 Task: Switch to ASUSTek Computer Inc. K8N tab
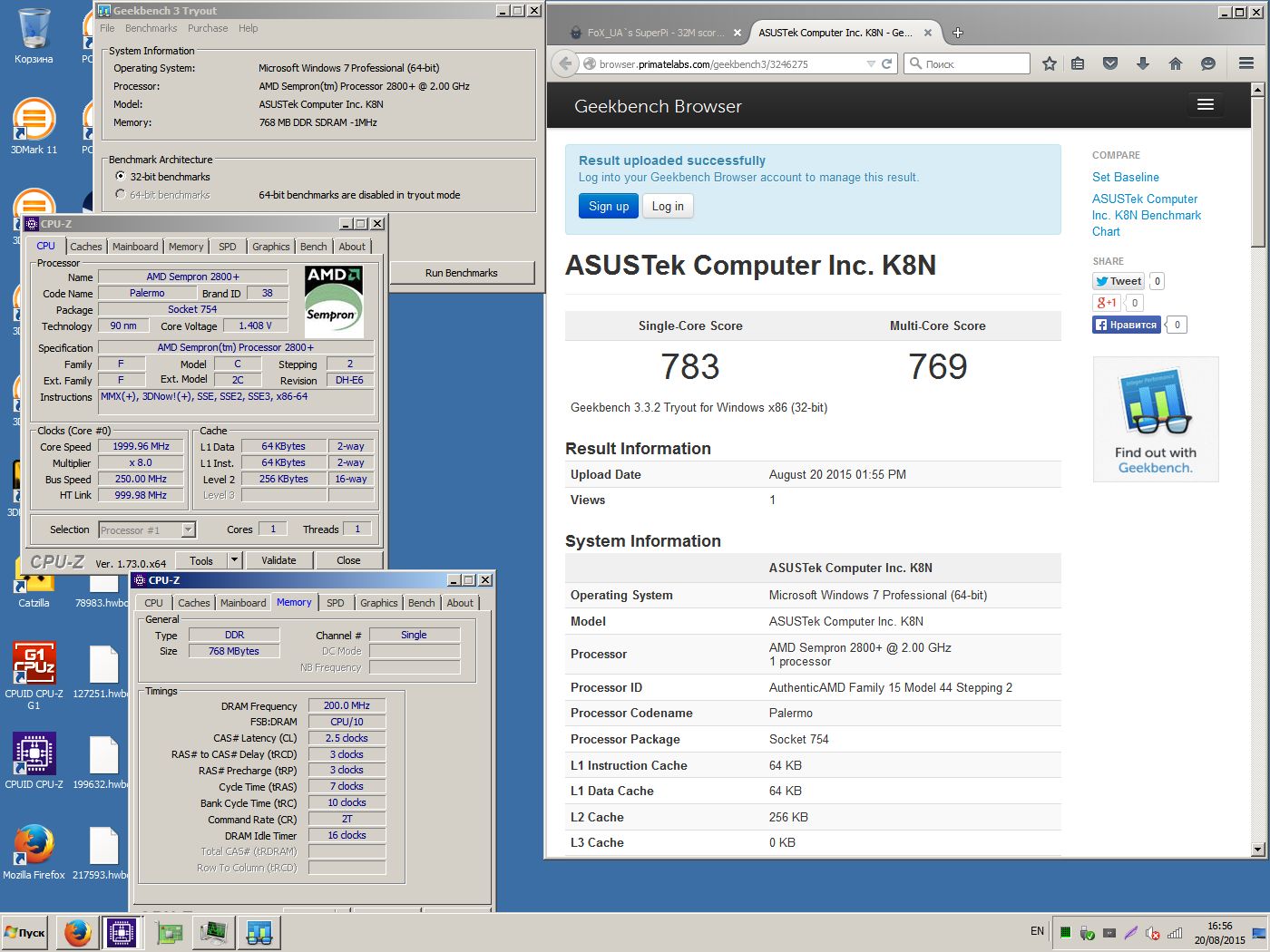835,33
